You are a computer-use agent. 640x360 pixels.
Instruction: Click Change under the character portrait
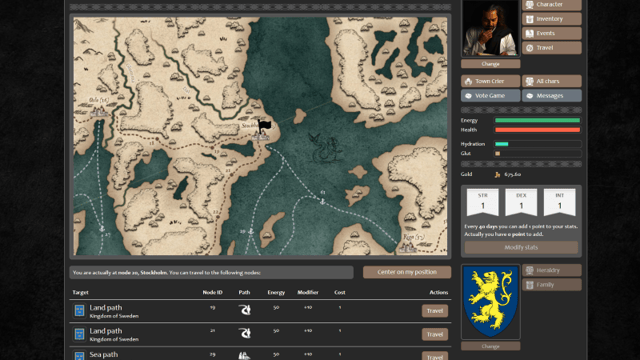(491, 64)
